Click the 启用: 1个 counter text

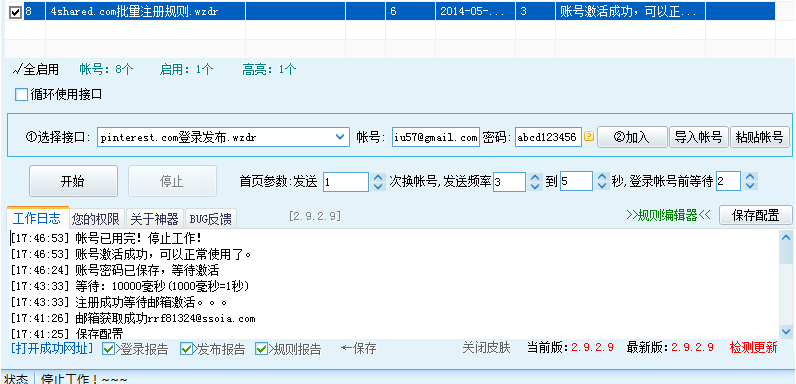pos(187,70)
